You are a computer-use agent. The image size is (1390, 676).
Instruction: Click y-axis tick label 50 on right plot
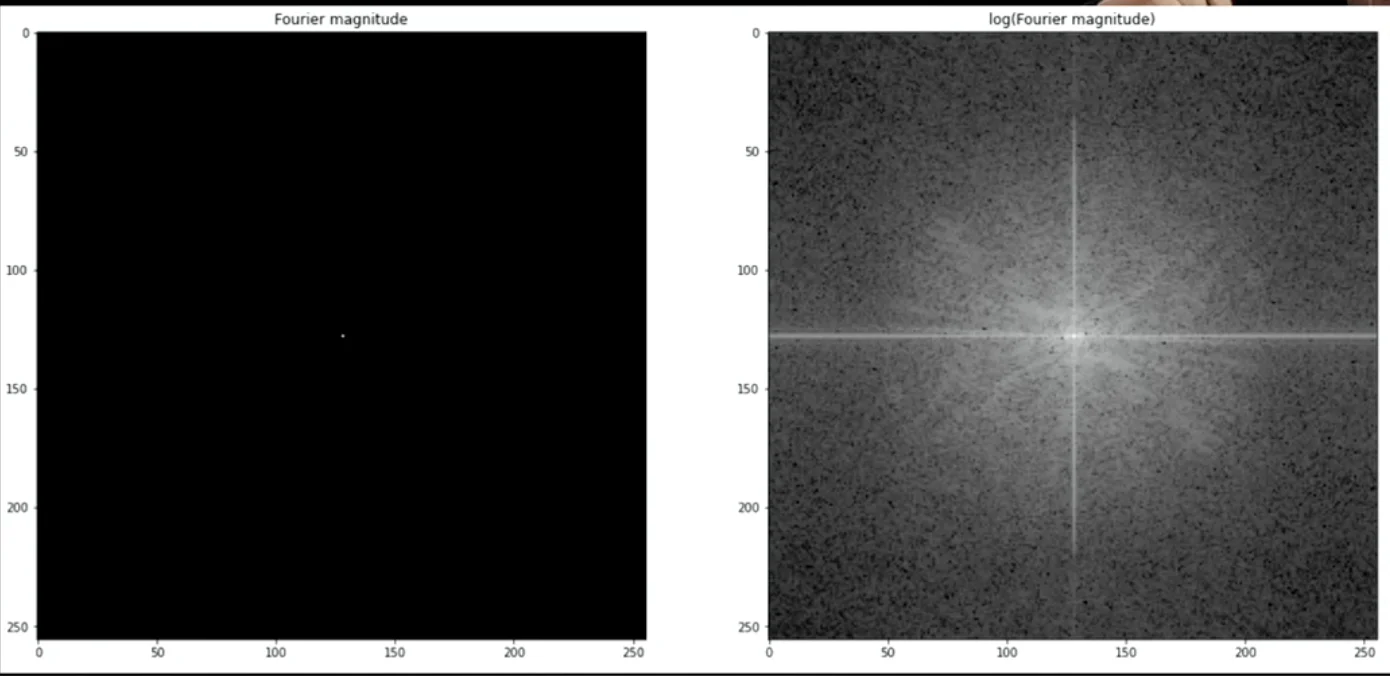click(x=749, y=151)
